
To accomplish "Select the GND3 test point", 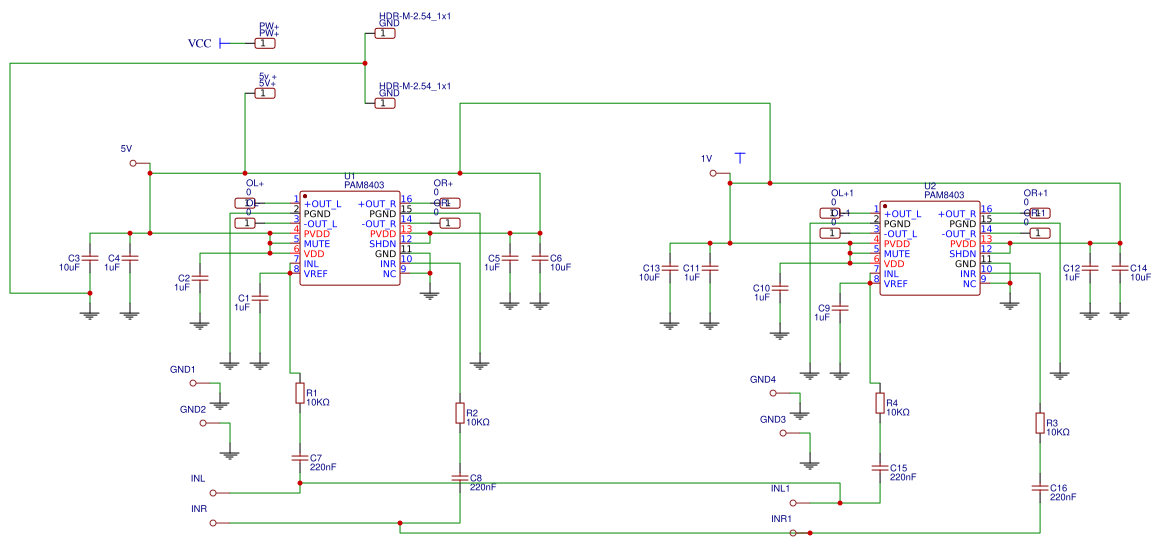I will pos(784,433).
